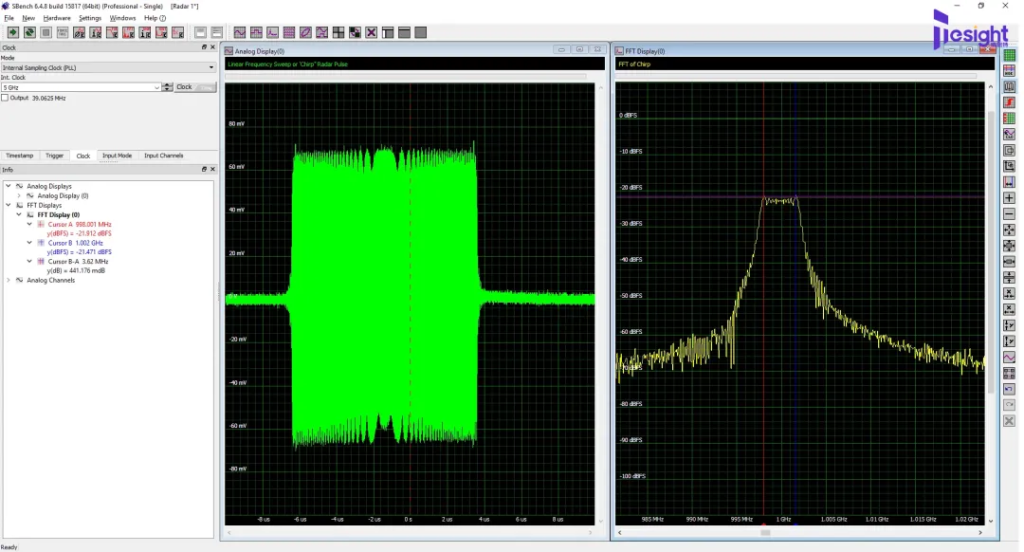The height and width of the screenshot is (552, 1024).
Task: Click the blue undo arrow icon in right sidebar
Action: (x=1010, y=389)
